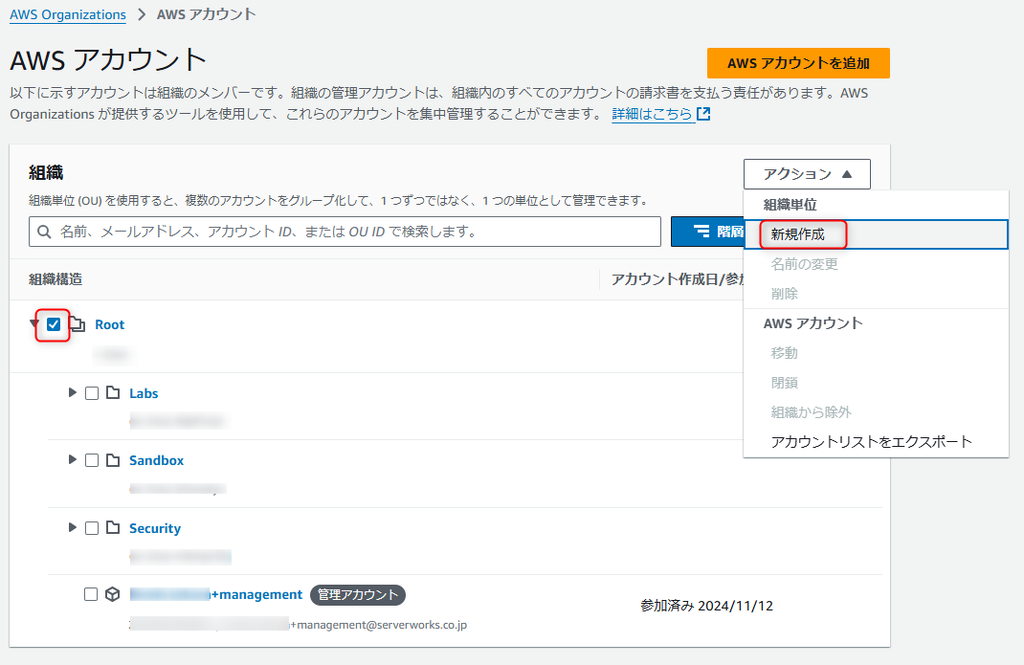Expand the Sandbox organizational unit
The height and width of the screenshot is (665, 1024).
(x=72, y=459)
